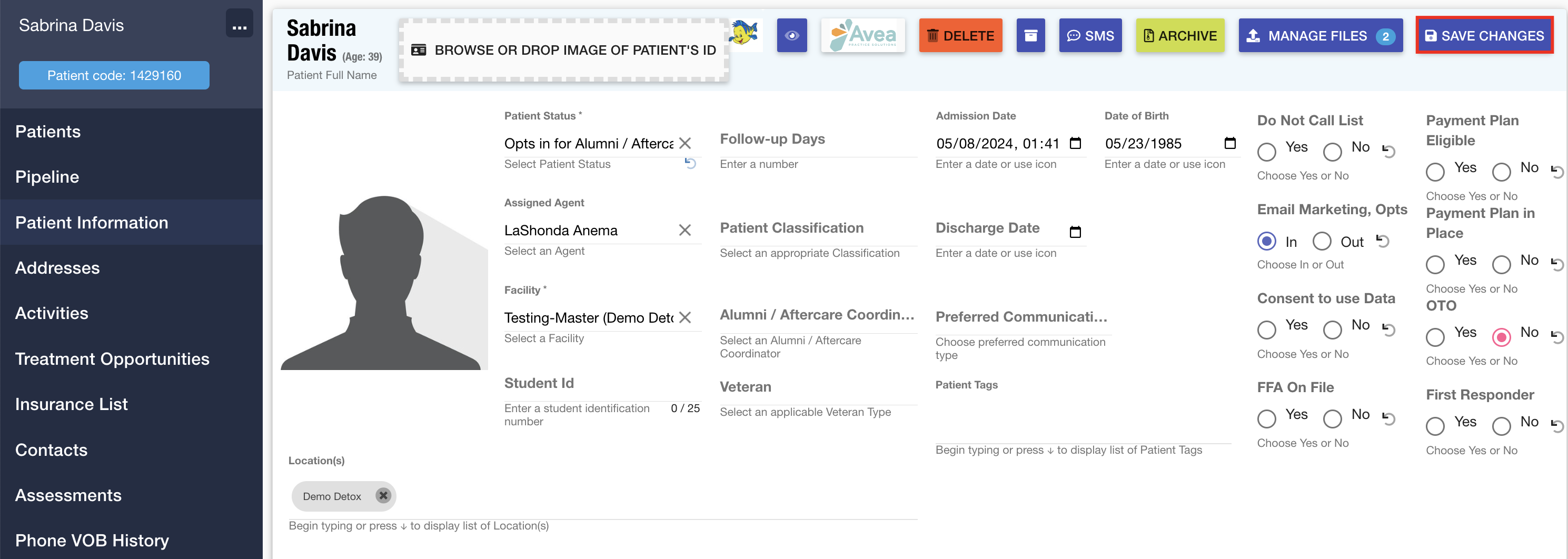Click the Save Changes button

(1484, 36)
